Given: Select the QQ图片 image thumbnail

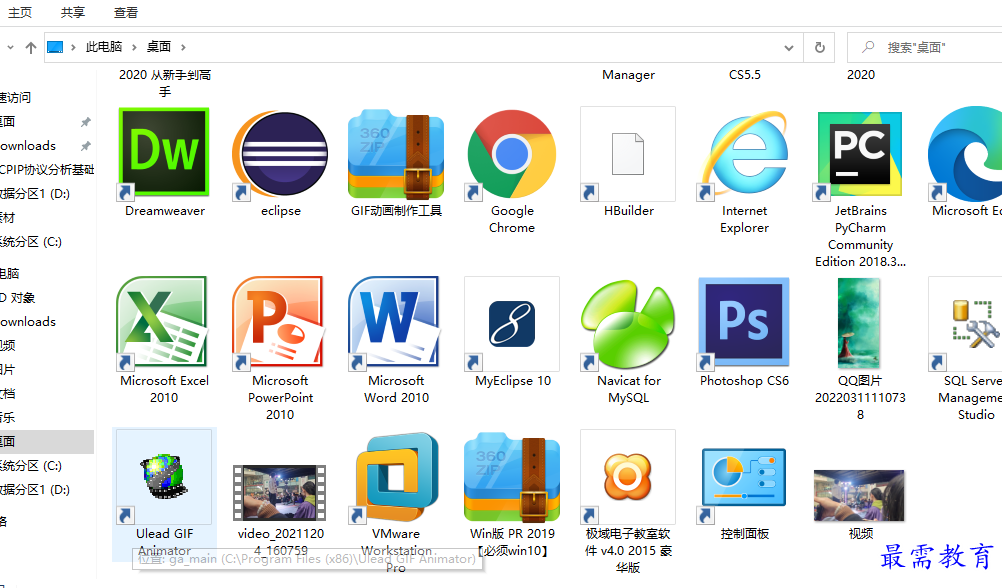Looking at the screenshot, I should point(859,323).
